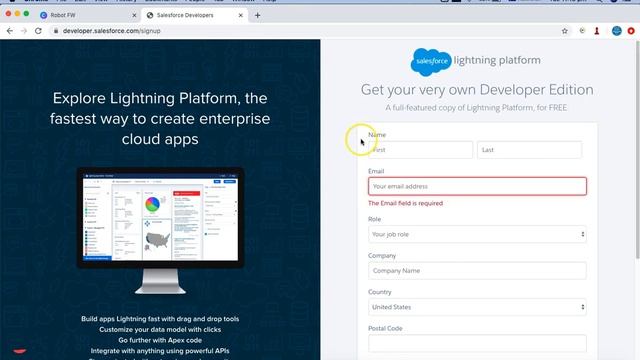
Task: Bookmark page with star icon
Action: point(564,31)
